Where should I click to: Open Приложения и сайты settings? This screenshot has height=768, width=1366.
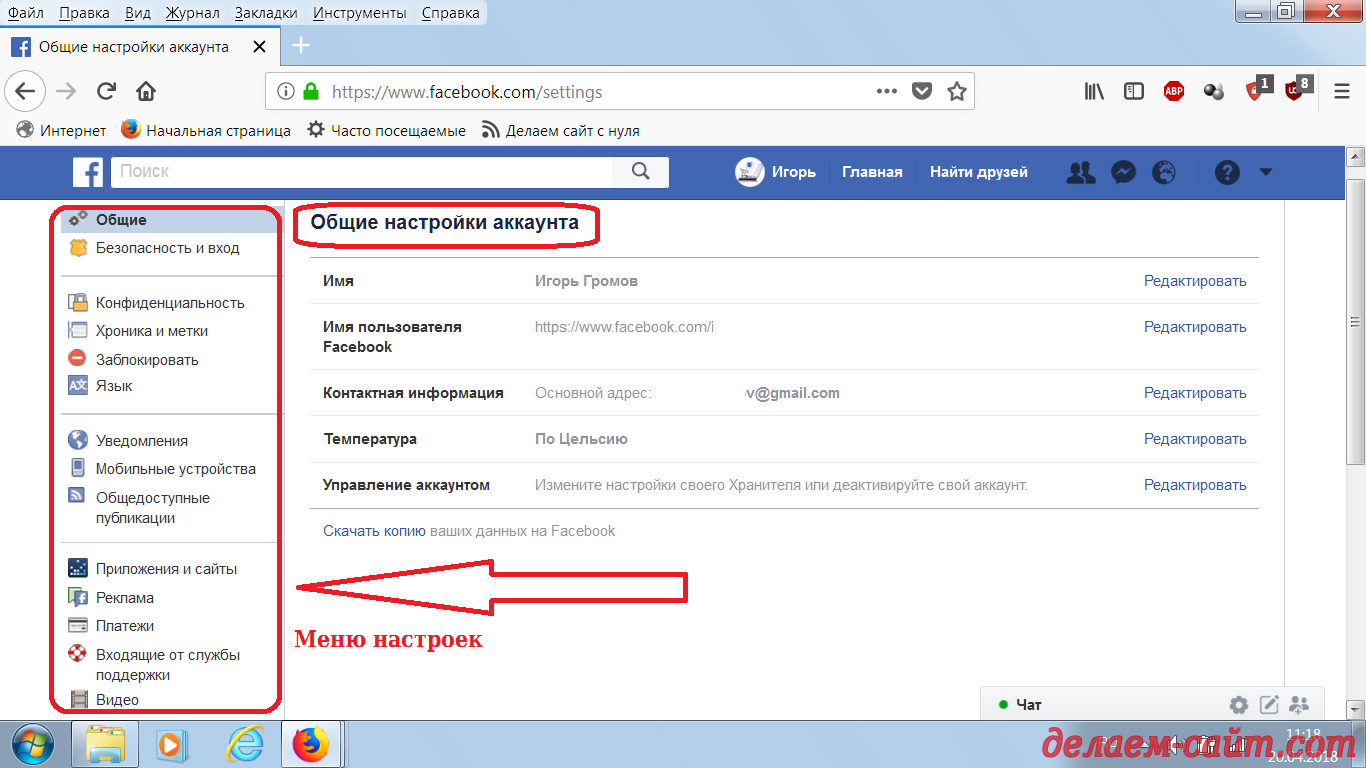click(166, 569)
